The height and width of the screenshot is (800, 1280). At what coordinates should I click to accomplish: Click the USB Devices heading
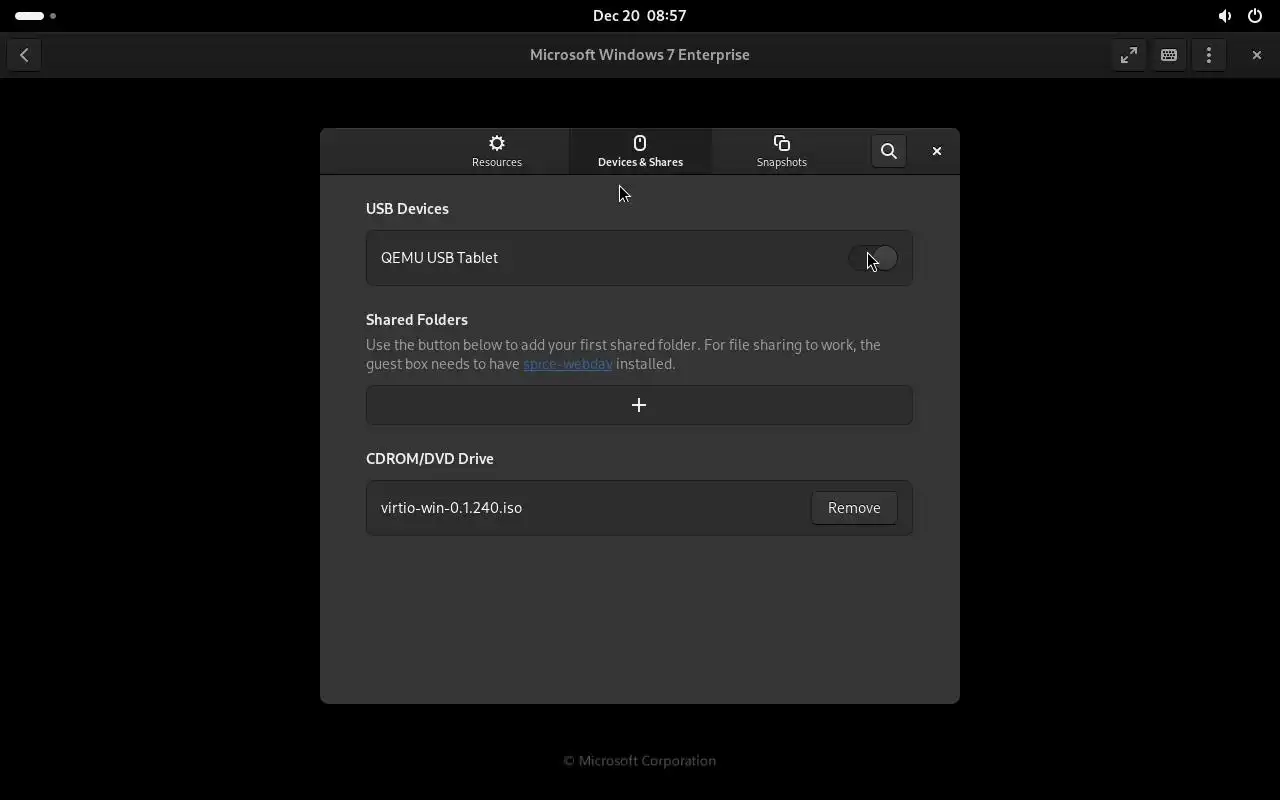(x=407, y=209)
